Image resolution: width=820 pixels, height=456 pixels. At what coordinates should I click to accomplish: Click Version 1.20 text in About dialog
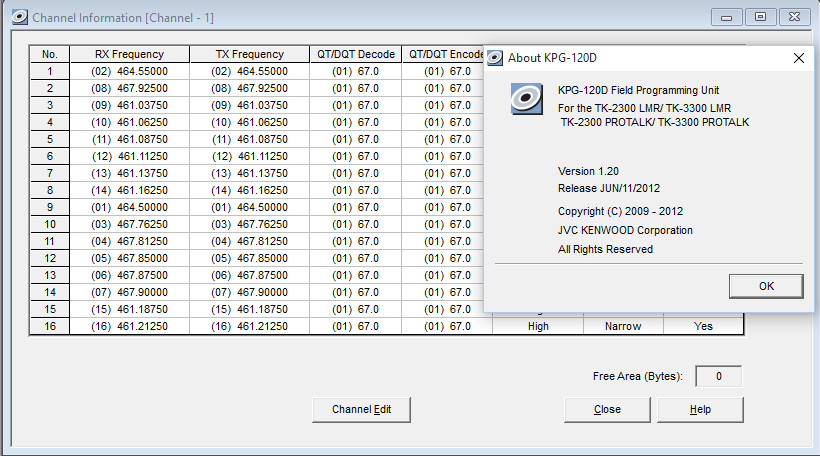588,172
